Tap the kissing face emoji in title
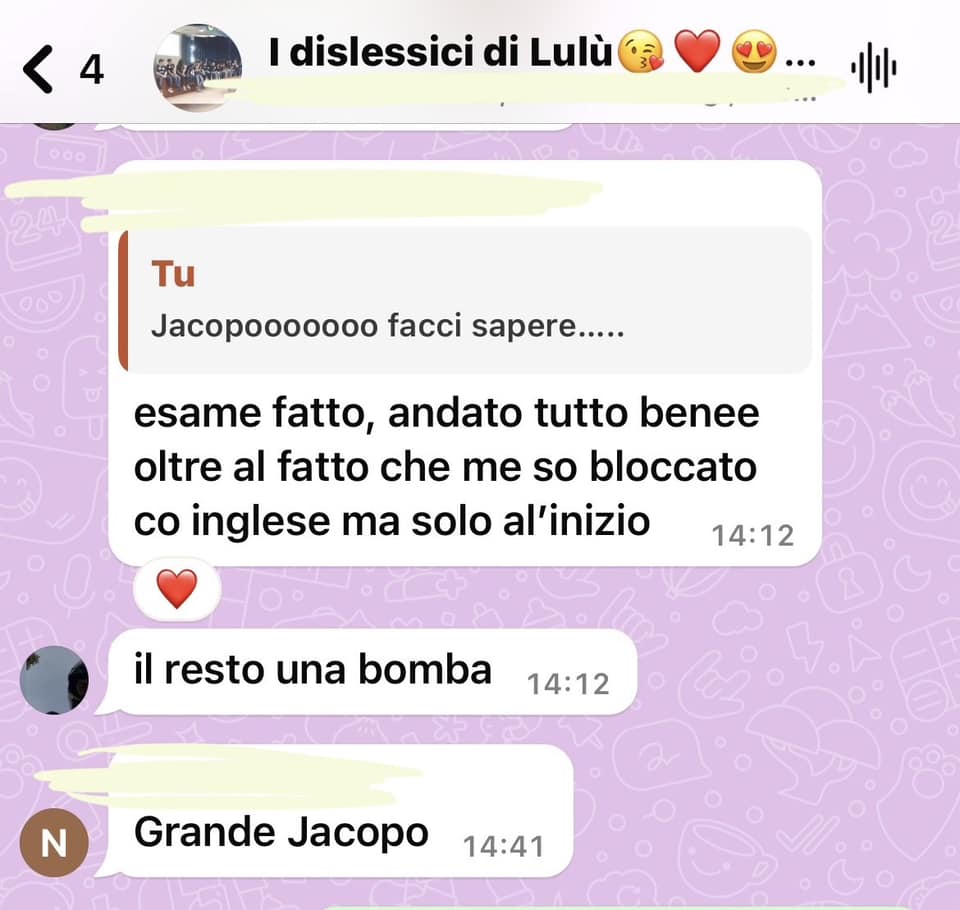Image resolution: width=960 pixels, height=910 pixels. coord(640,53)
